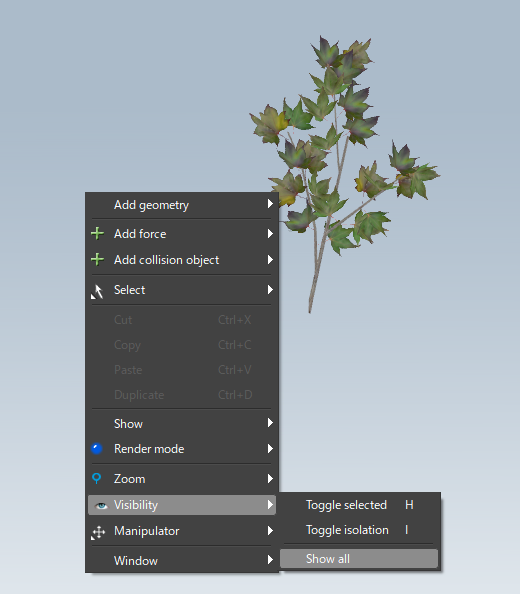Open the Select submenu
Screen dimensions: 520x594
[182, 290]
